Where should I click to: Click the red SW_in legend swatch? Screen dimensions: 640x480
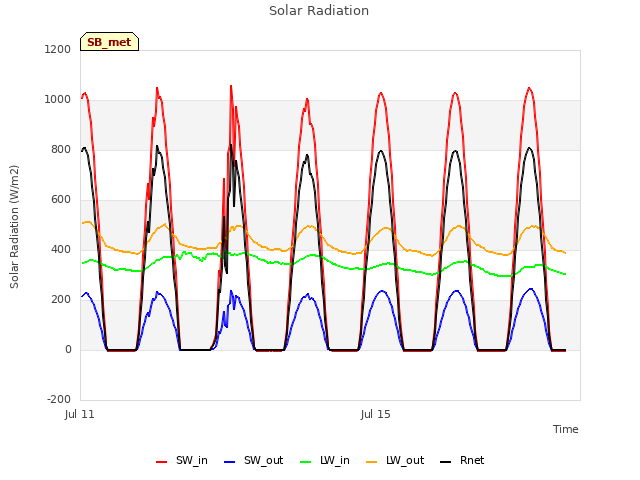(x=162, y=462)
